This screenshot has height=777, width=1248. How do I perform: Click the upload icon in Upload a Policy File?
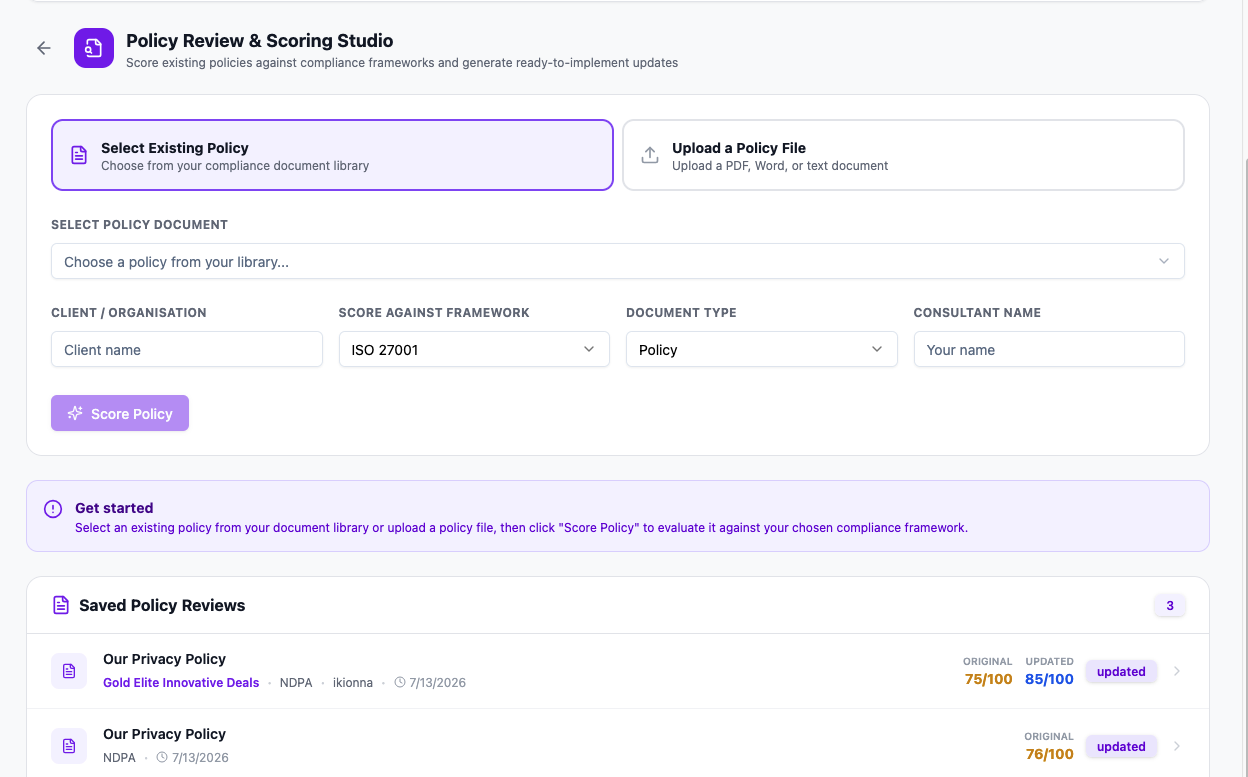(x=650, y=155)
